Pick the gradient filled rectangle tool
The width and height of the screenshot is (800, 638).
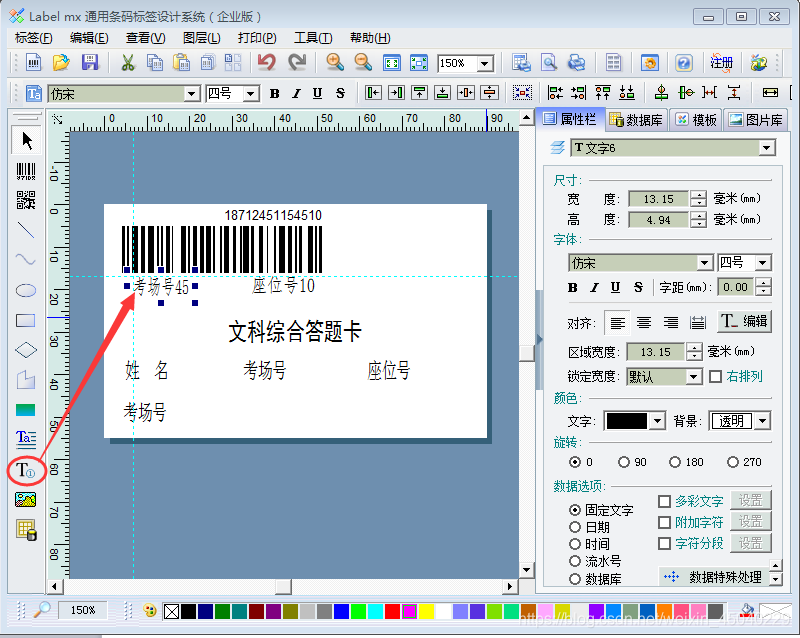click(26, 410)
